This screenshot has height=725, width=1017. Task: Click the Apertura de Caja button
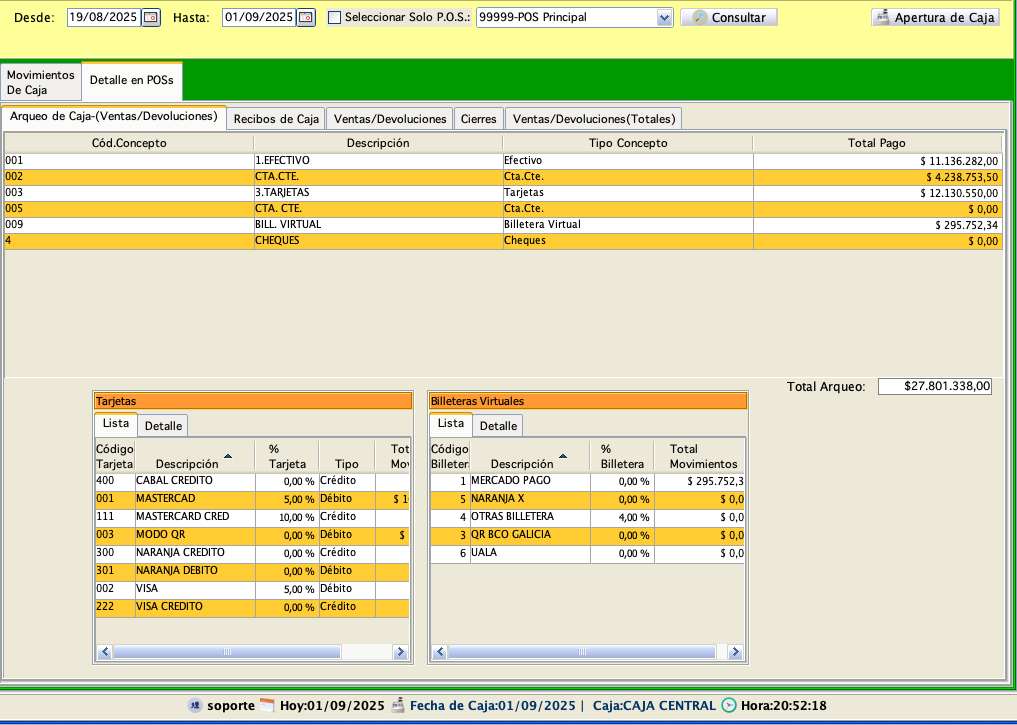935,17
